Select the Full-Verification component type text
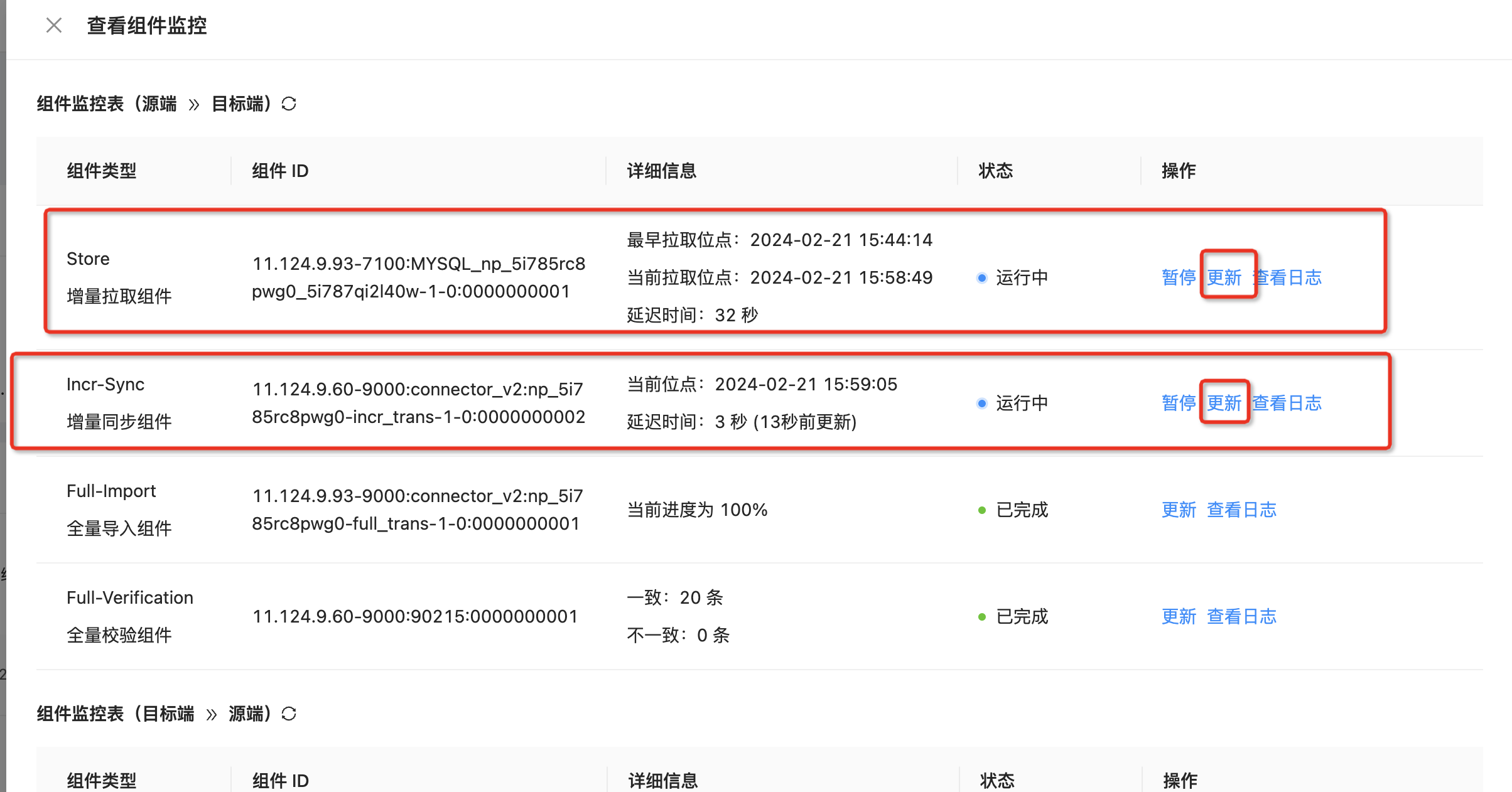1512x792 pixels. click(130, 597)
